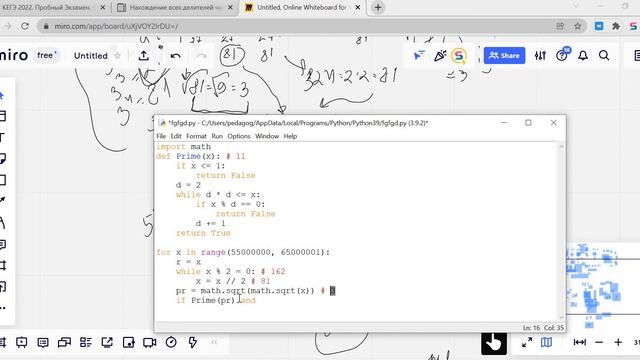Open the Run menu in IDLE
Viewport: 640px width, 360px height.
click(x=217, y=136)
